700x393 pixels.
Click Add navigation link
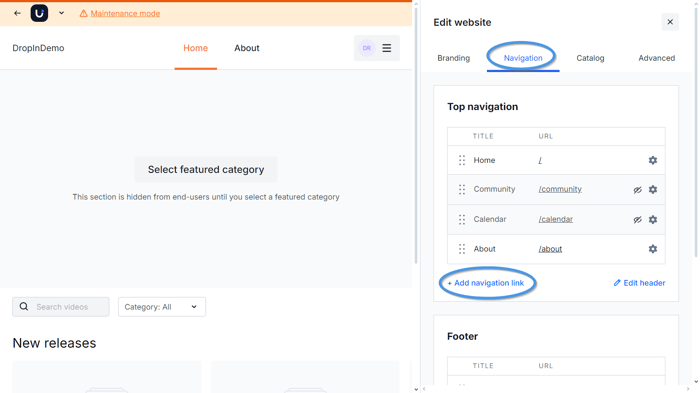pos(486,283)
